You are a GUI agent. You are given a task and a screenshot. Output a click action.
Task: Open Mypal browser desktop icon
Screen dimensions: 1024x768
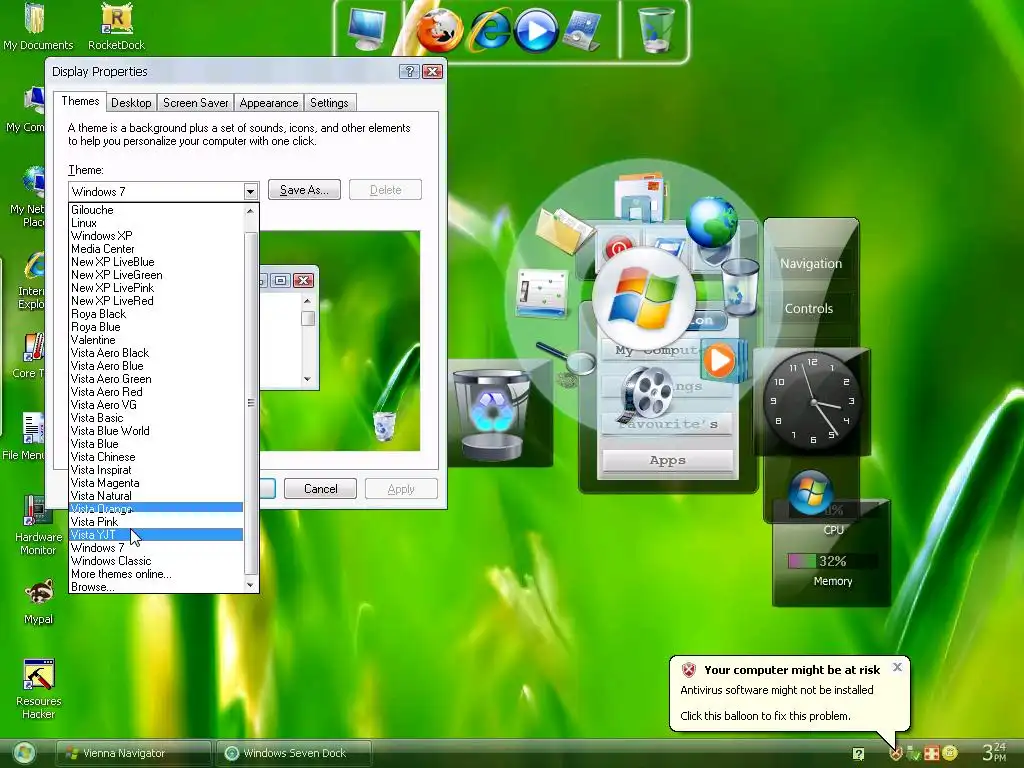click(x=38, y=601)
